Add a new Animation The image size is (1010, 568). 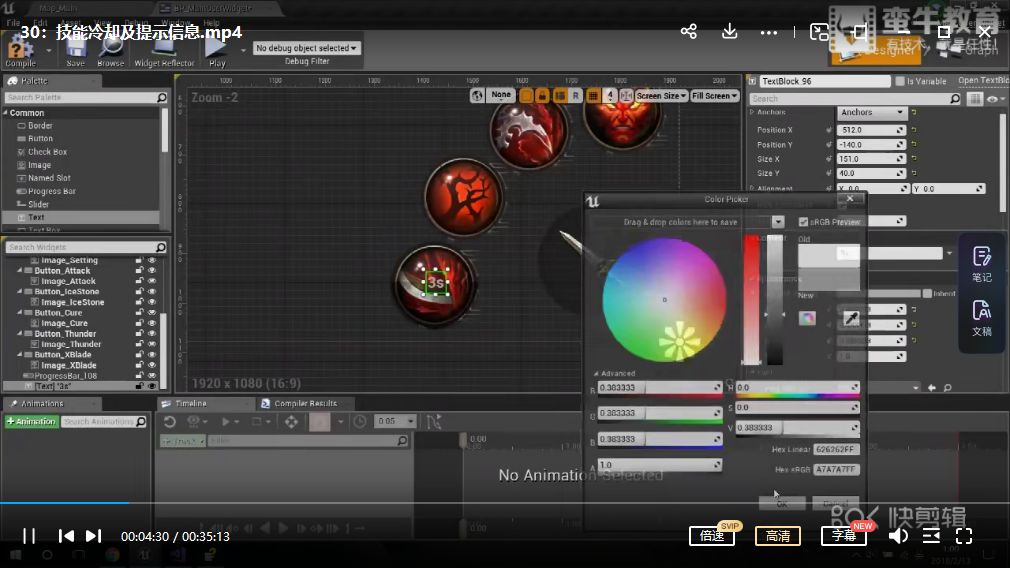click(x=31, y=422)
